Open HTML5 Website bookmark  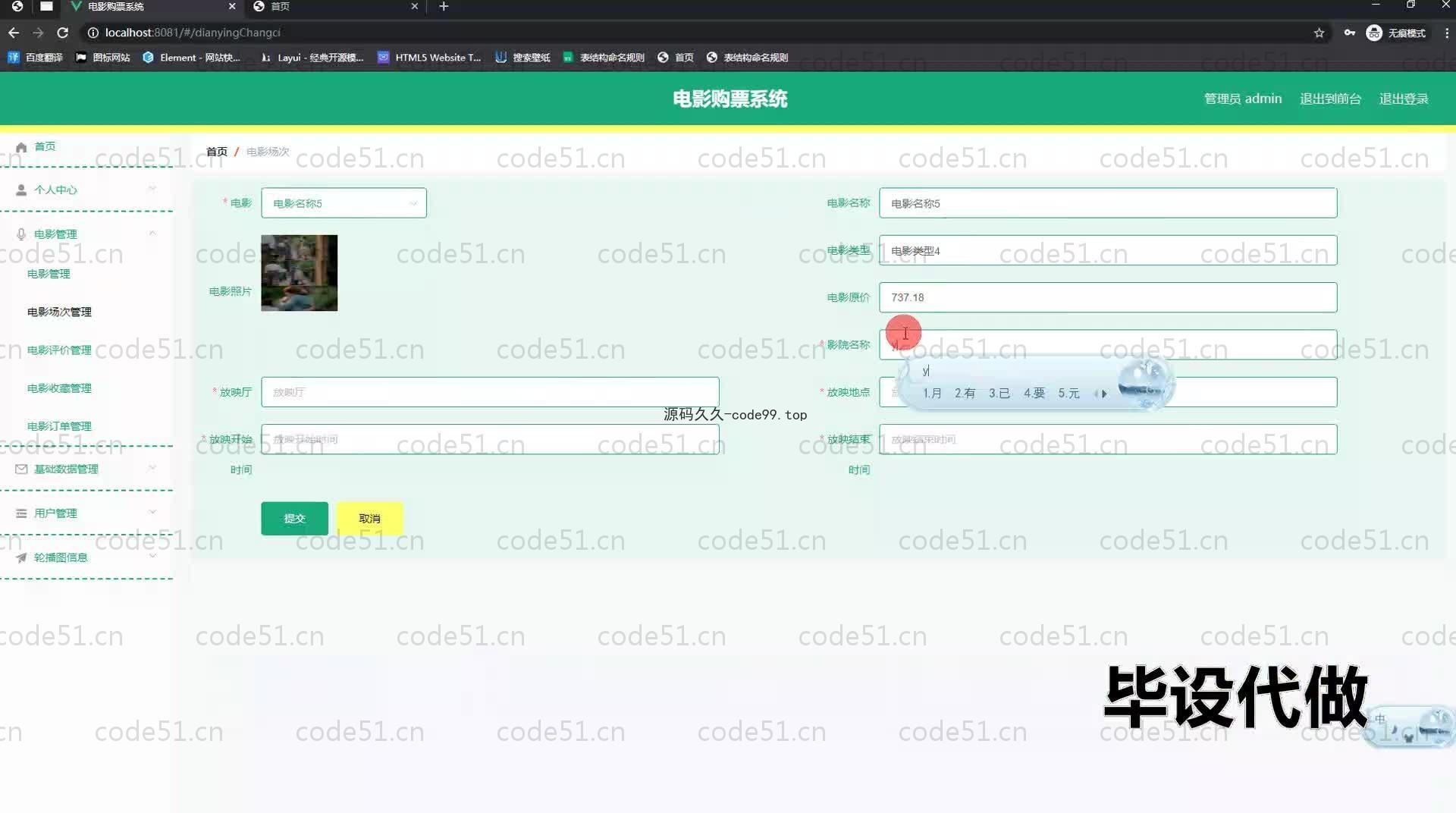(429, 58)
